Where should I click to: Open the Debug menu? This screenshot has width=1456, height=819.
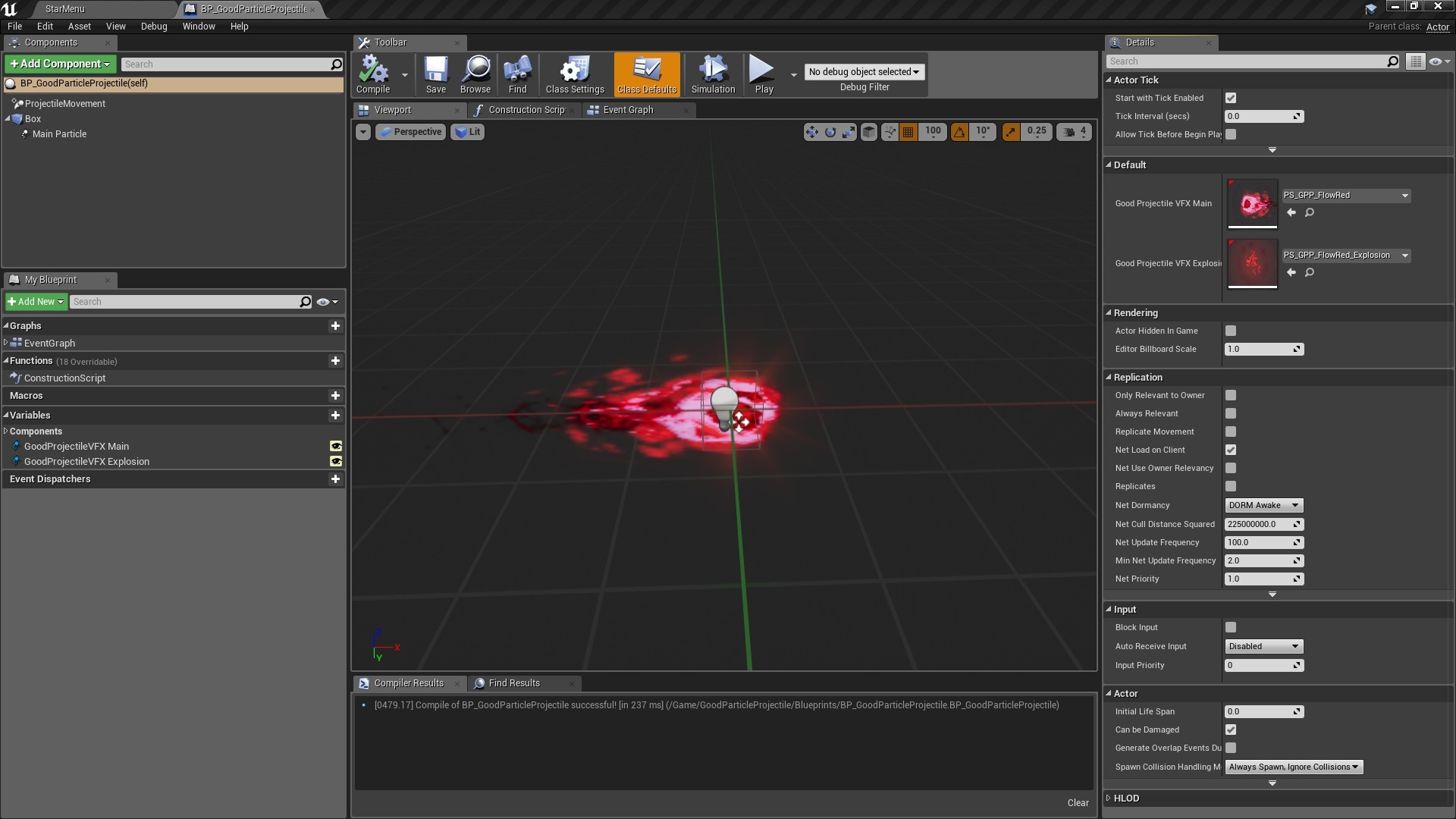point(153,26)
